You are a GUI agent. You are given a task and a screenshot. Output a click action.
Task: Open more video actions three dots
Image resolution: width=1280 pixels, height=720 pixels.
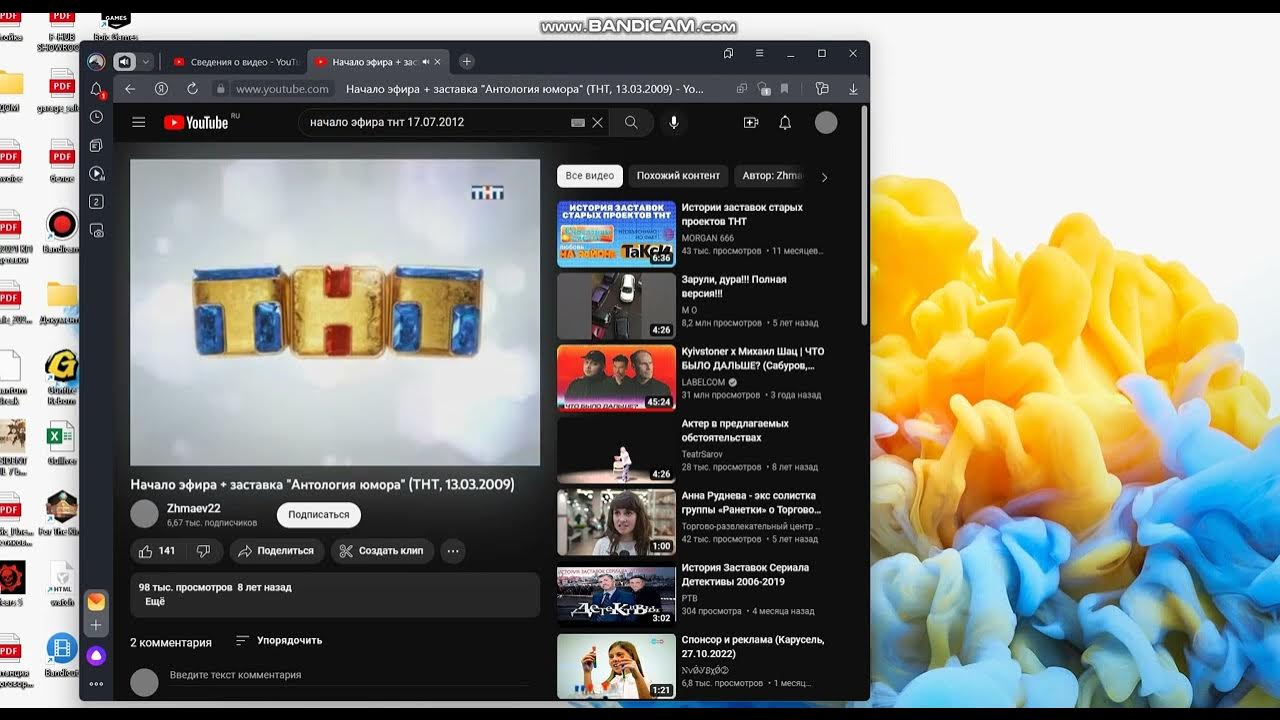pyautogui.click(x=452, y=551)
